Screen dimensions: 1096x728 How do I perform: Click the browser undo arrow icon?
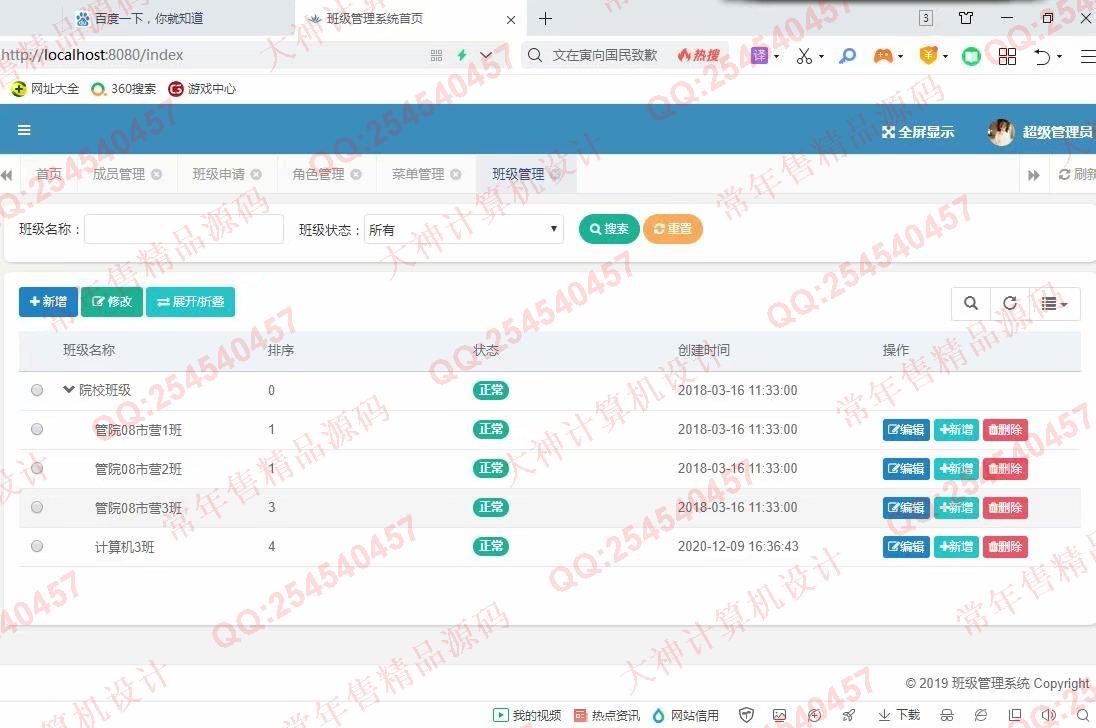click(1042, 57)
